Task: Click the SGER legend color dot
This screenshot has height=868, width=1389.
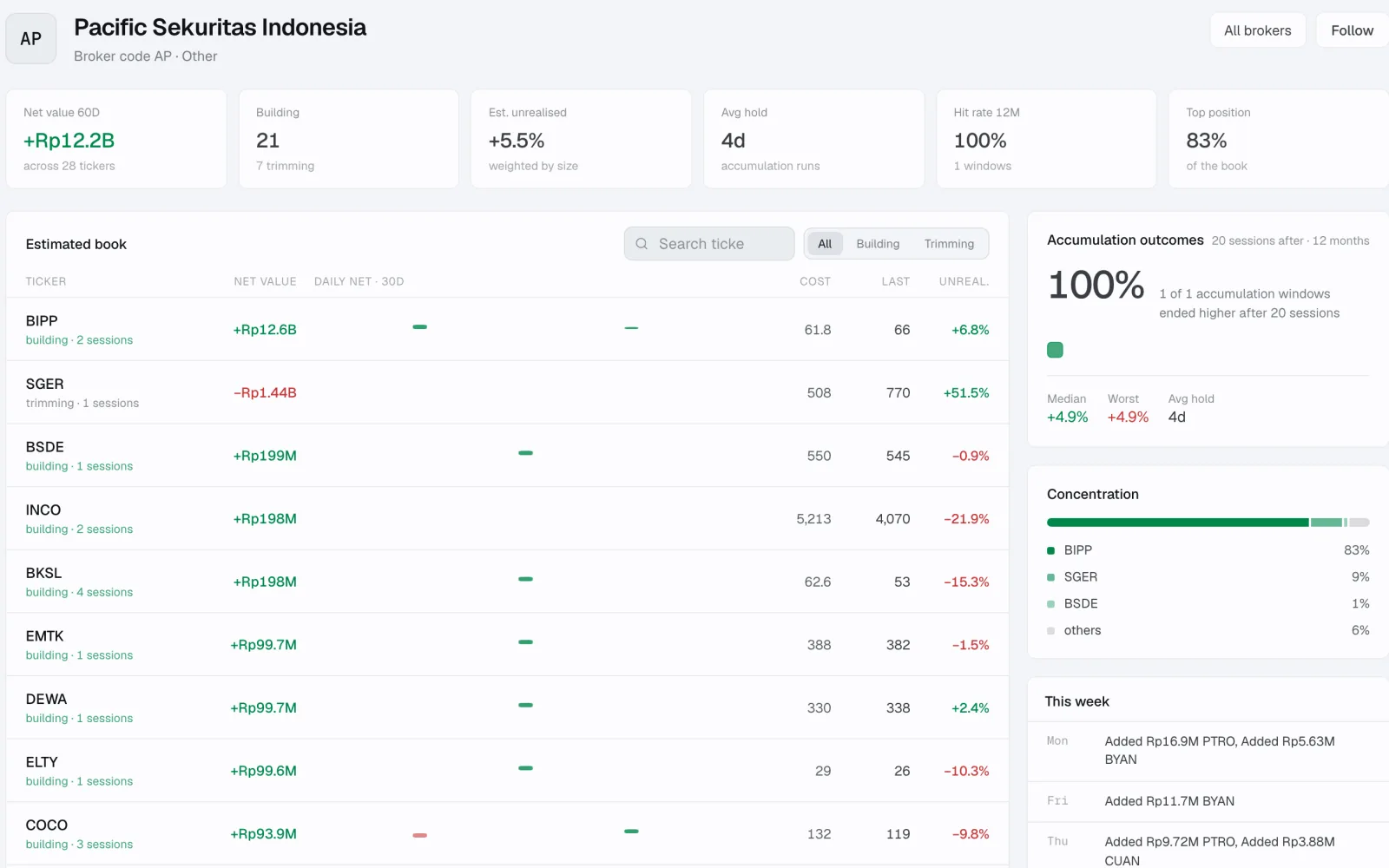Action: (1050, 577)
